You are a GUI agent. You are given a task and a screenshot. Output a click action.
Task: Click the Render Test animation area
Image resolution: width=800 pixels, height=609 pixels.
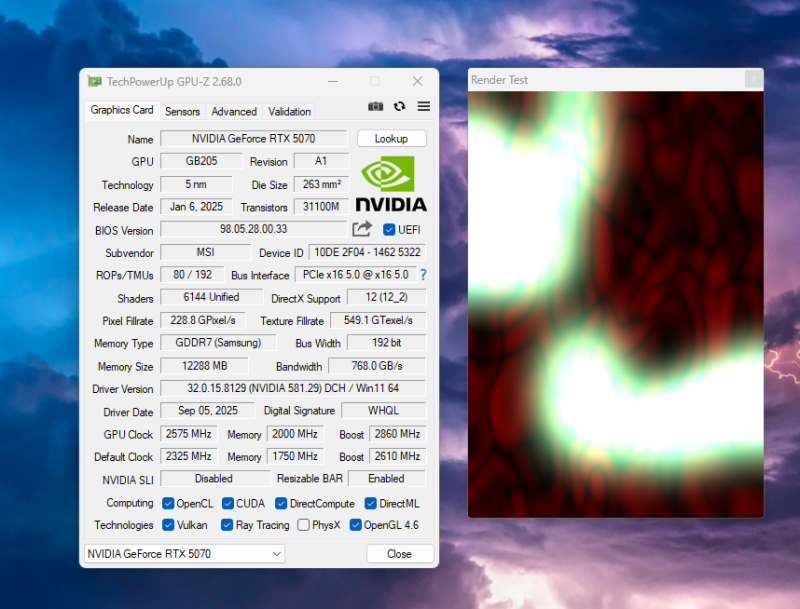point(616,304)
